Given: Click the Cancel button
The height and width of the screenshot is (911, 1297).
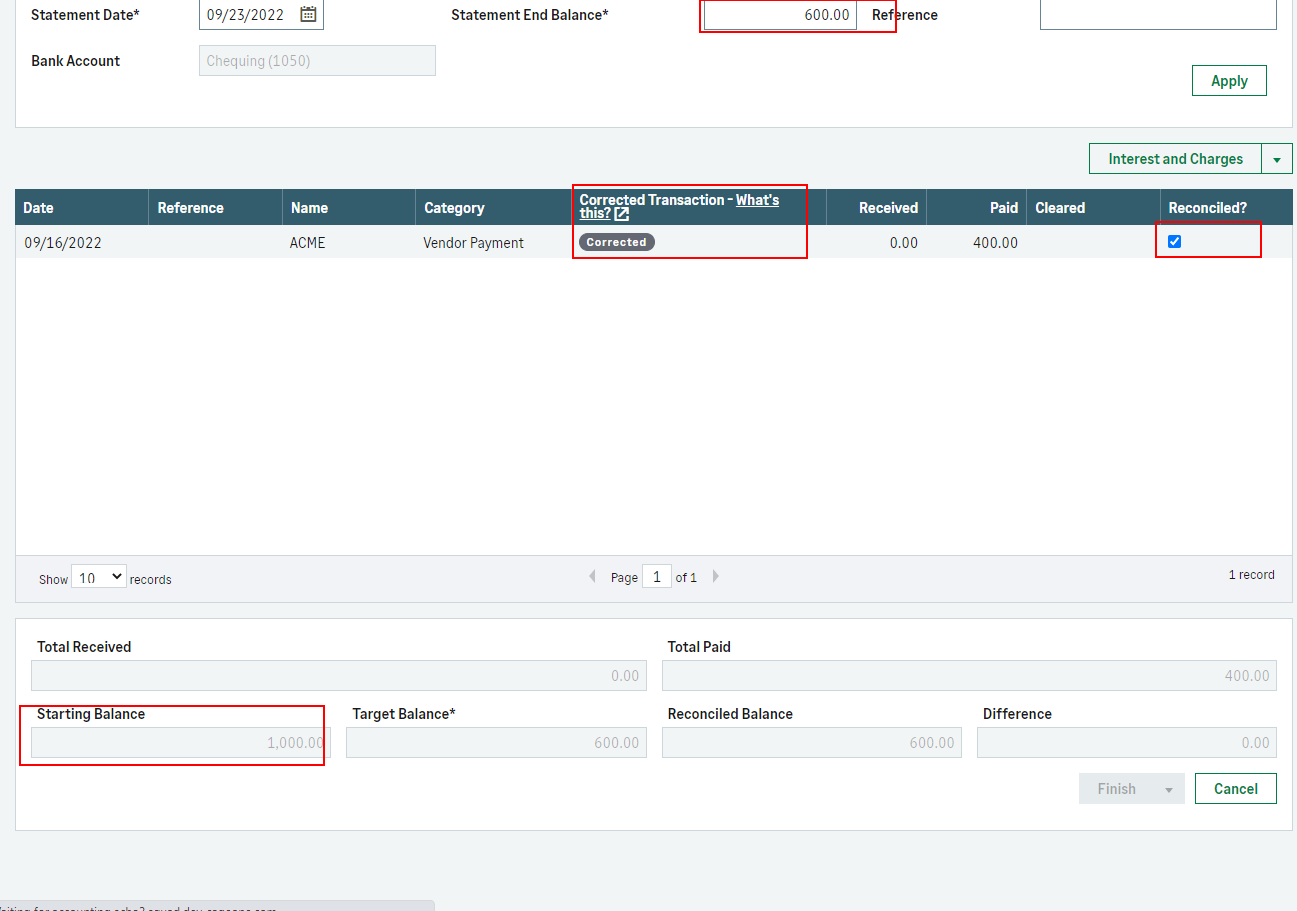Looking at the screenshot, I should (1235, 789).
